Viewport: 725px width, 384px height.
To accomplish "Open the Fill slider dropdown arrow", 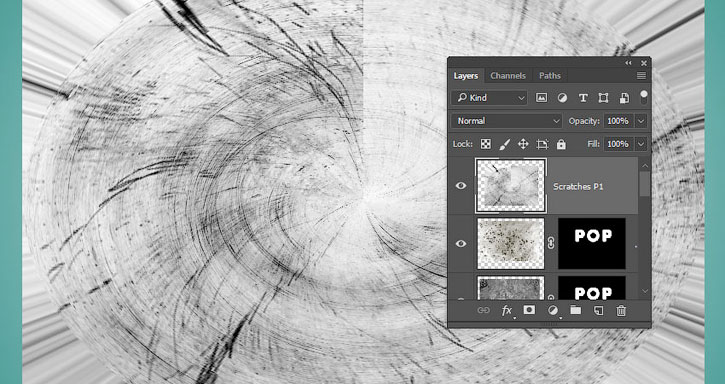I will click(x=641, y=144).
